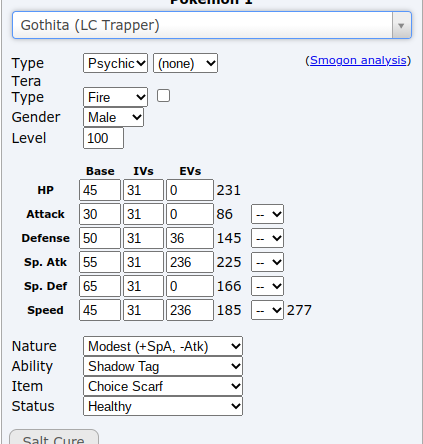Change Ability from Shadow Tag
The width and height of the screenshot is (423, 444).
point(163,366)
